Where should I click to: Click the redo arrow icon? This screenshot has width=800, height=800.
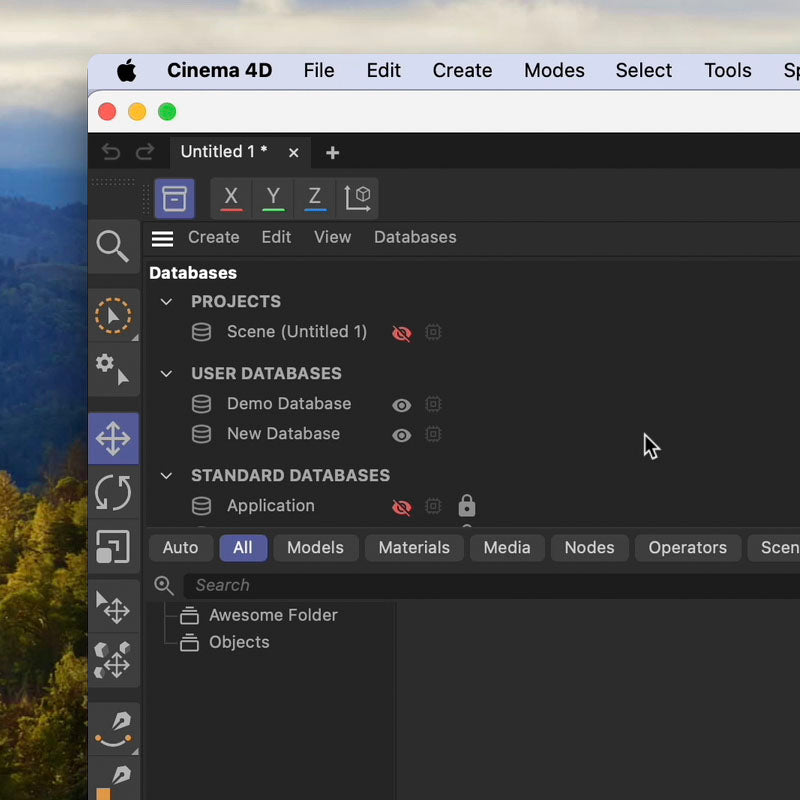[x=145, y=152]
